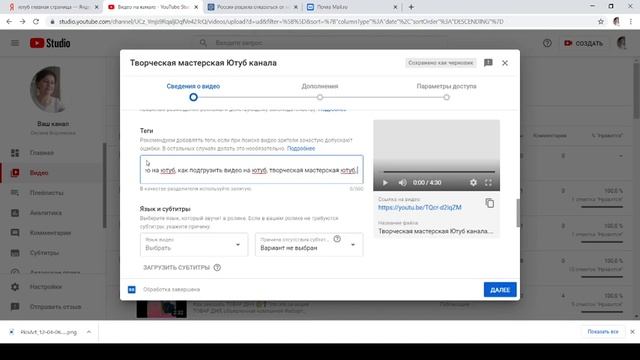Go forward with the browser forward arrow

pos(22,22)
